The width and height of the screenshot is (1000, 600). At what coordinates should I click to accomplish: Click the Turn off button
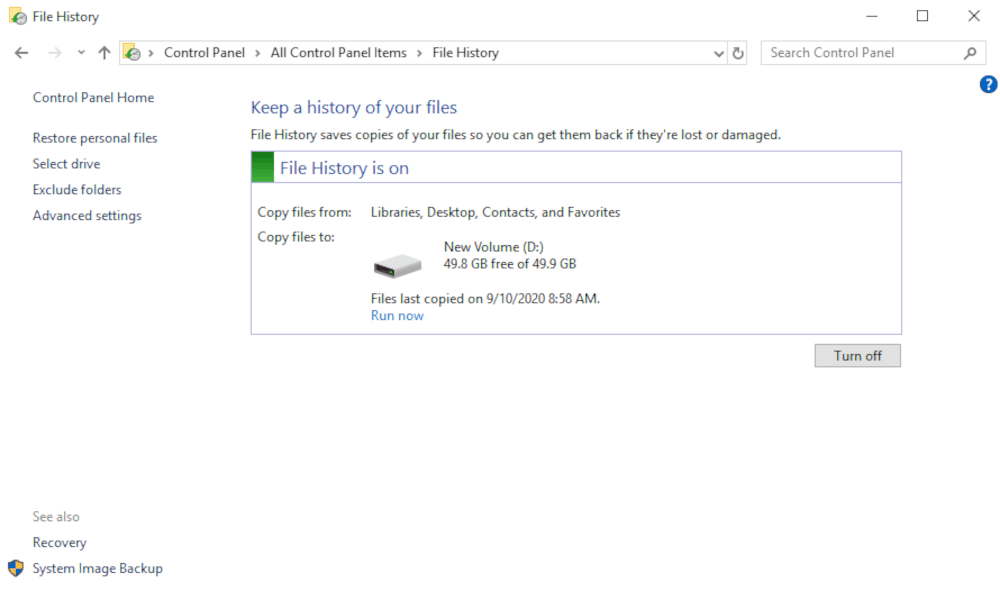pos(857,356)
